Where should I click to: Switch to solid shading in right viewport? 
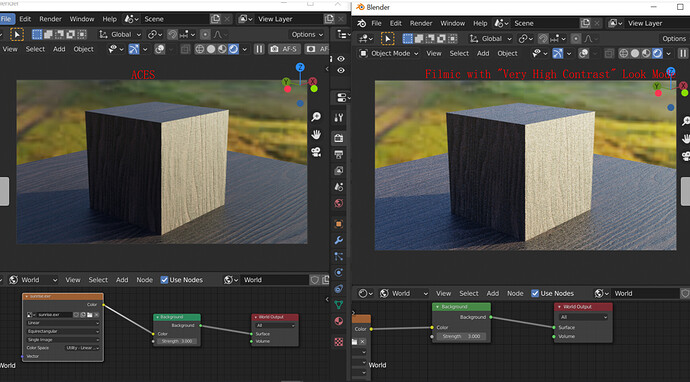635,54
